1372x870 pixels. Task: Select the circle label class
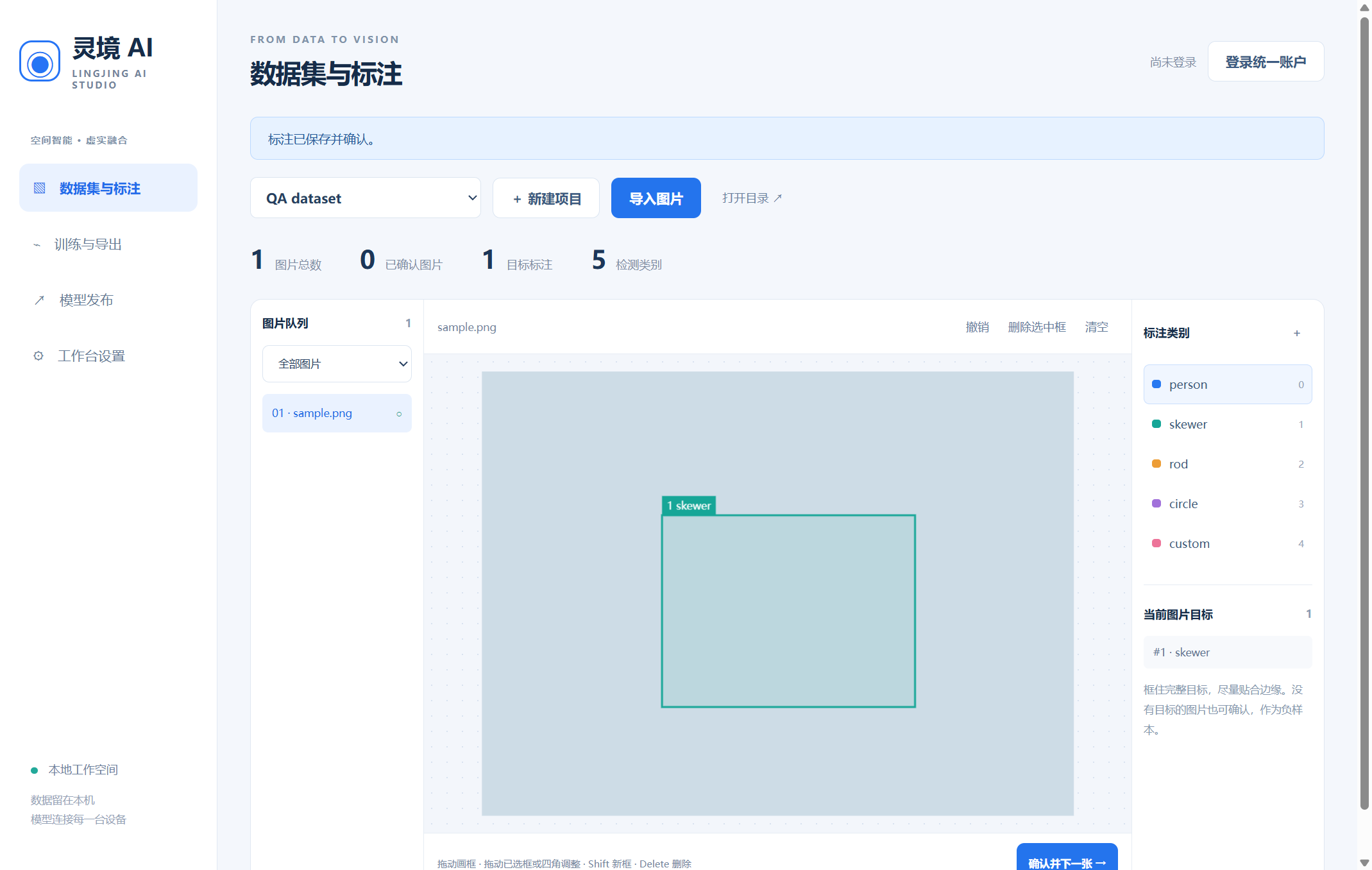(x=1227, y=504)
